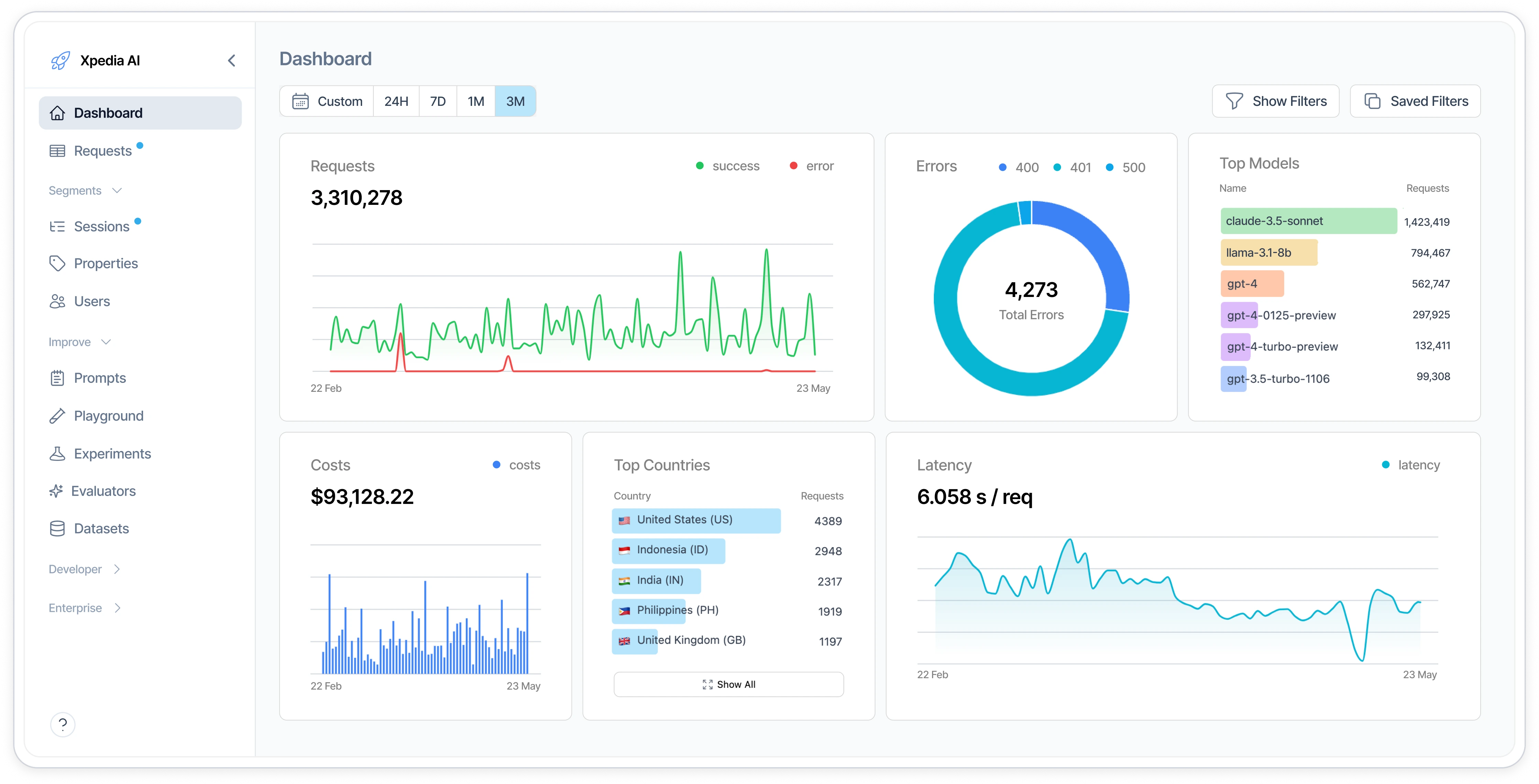Toggle the error legend on the Requests chart

[x=811, y=165]
